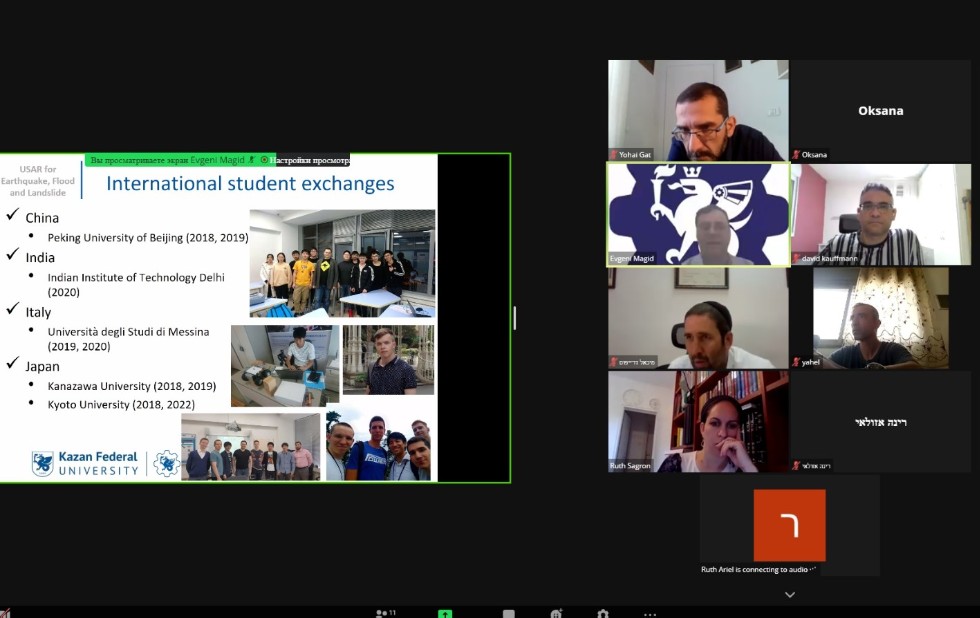Screen dimensions: 980x618
Task: Click the gear-shaped apps icon
Action: 602,613
